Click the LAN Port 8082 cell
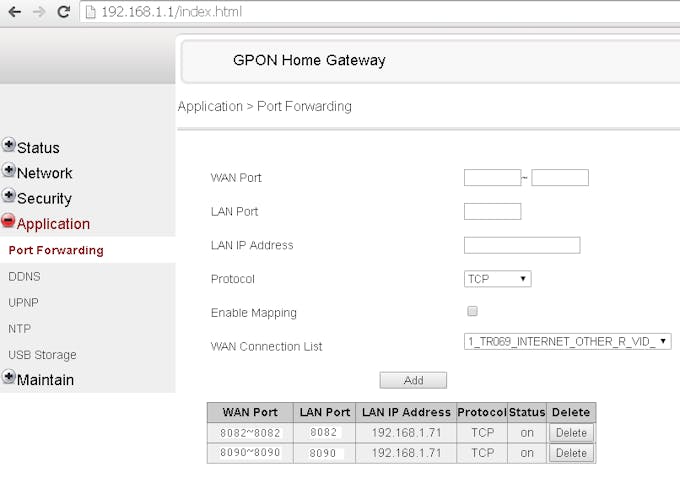The width and height of the screenshot is (680, 478). pos(324,433)
